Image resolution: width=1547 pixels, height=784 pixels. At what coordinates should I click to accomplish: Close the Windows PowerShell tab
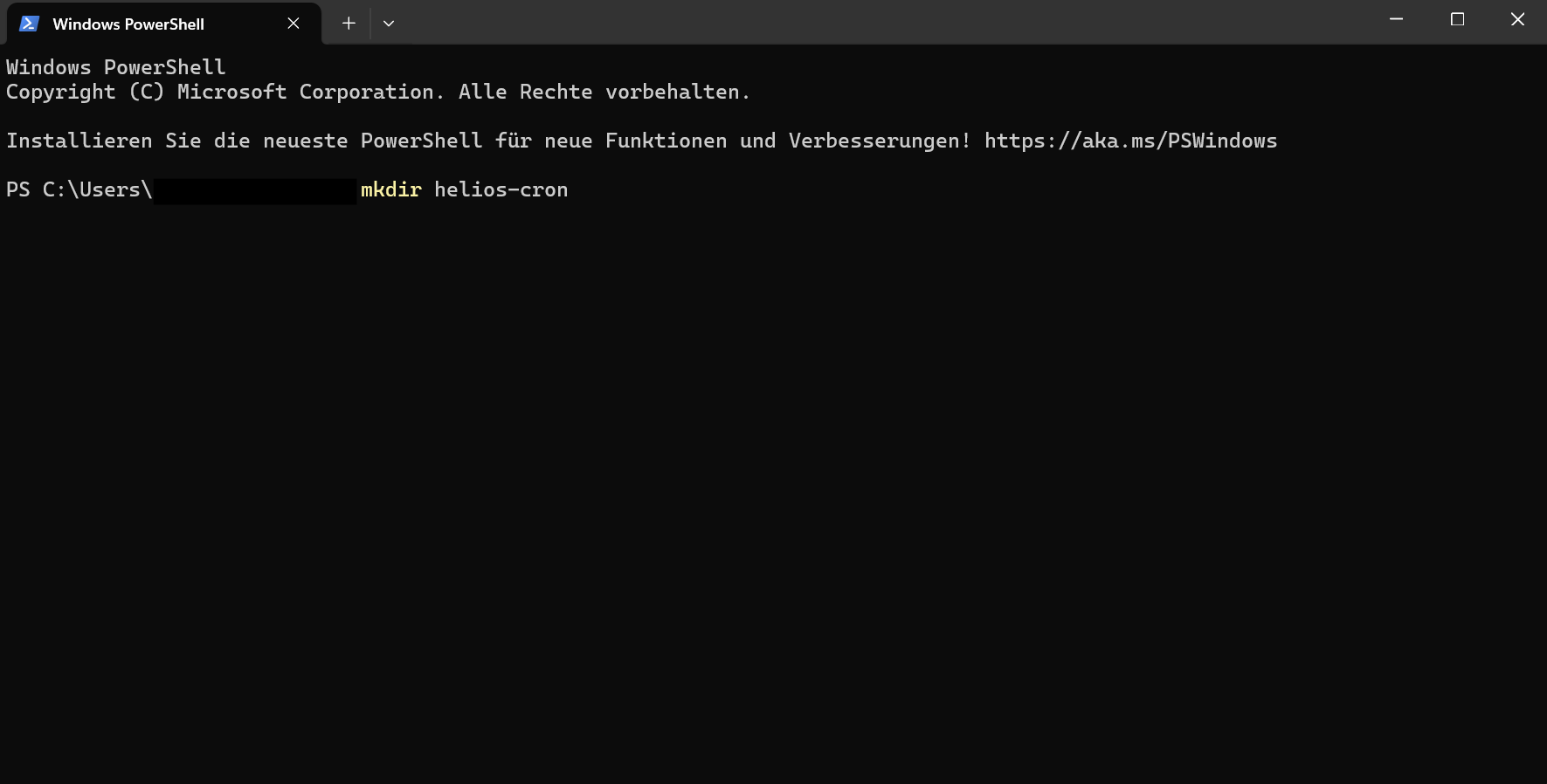tap(294, 24)
